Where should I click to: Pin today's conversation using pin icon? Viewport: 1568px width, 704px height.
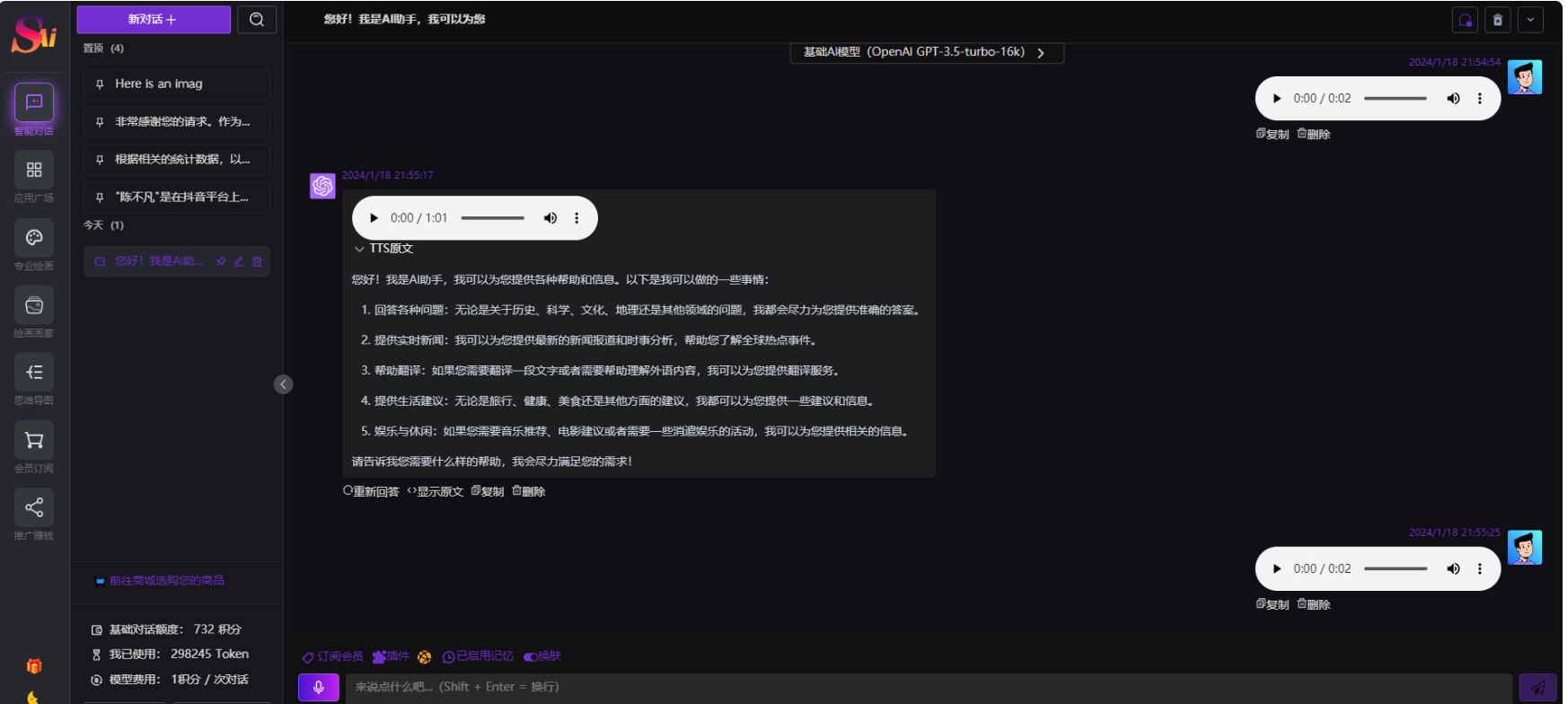tap(221, 261)
